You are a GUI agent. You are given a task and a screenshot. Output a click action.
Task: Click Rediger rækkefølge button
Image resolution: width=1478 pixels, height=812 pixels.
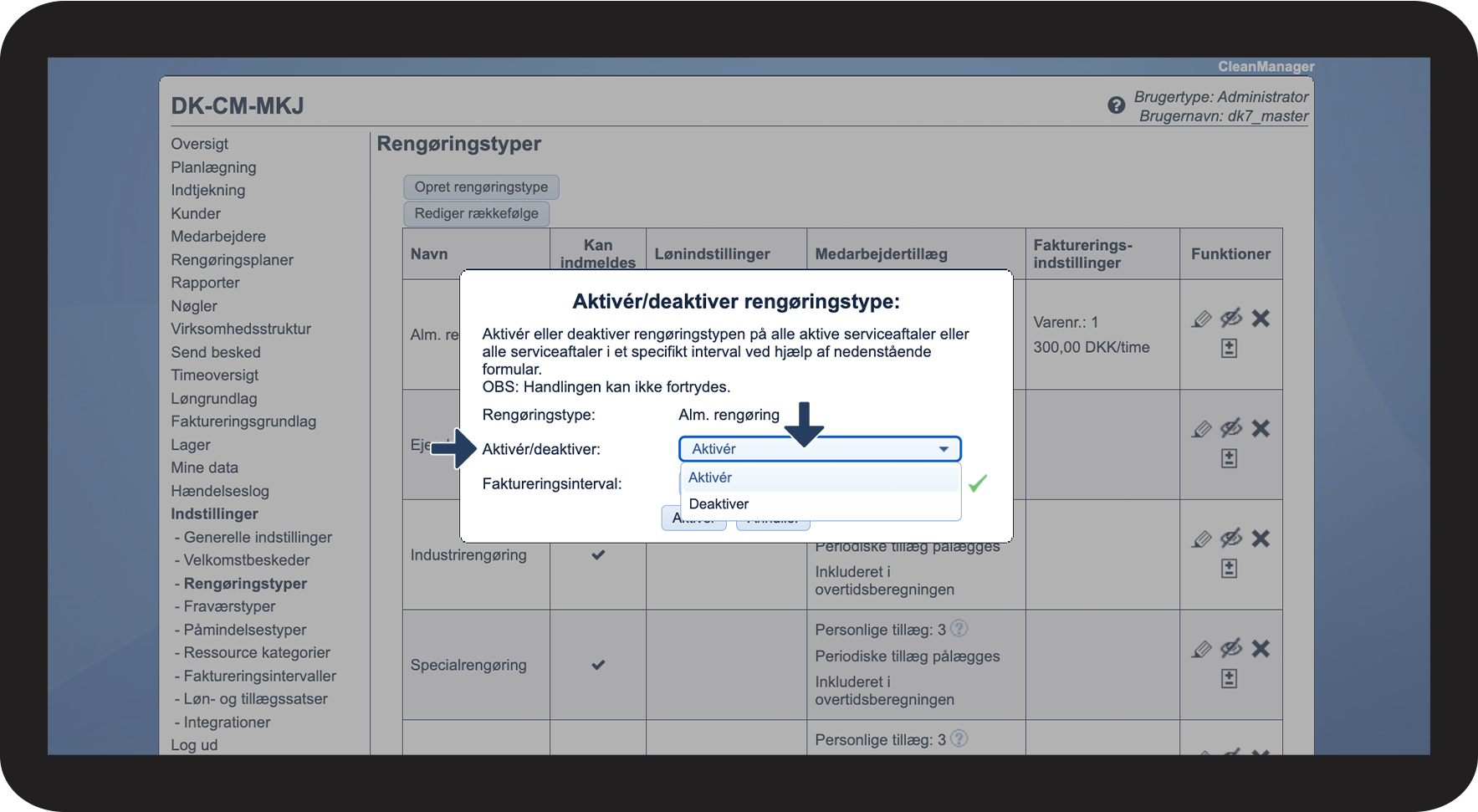click(x=477, y=213)
